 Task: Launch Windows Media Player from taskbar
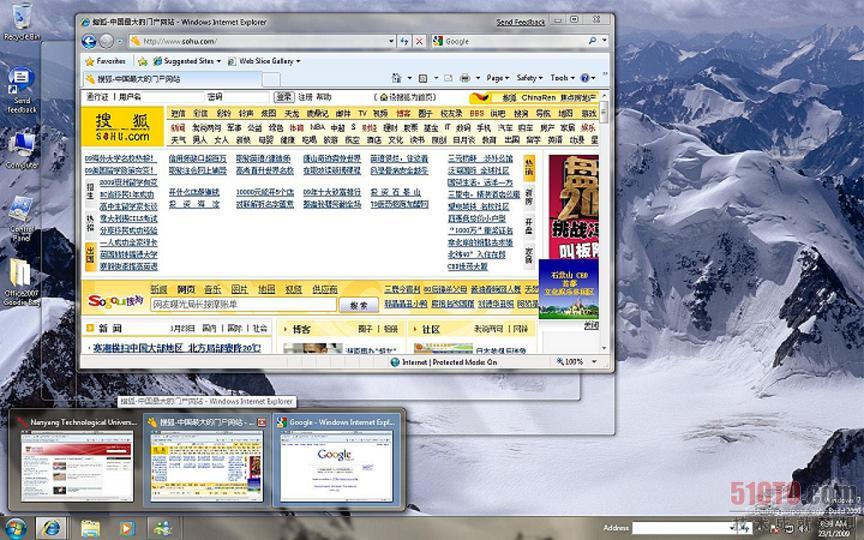127,528
